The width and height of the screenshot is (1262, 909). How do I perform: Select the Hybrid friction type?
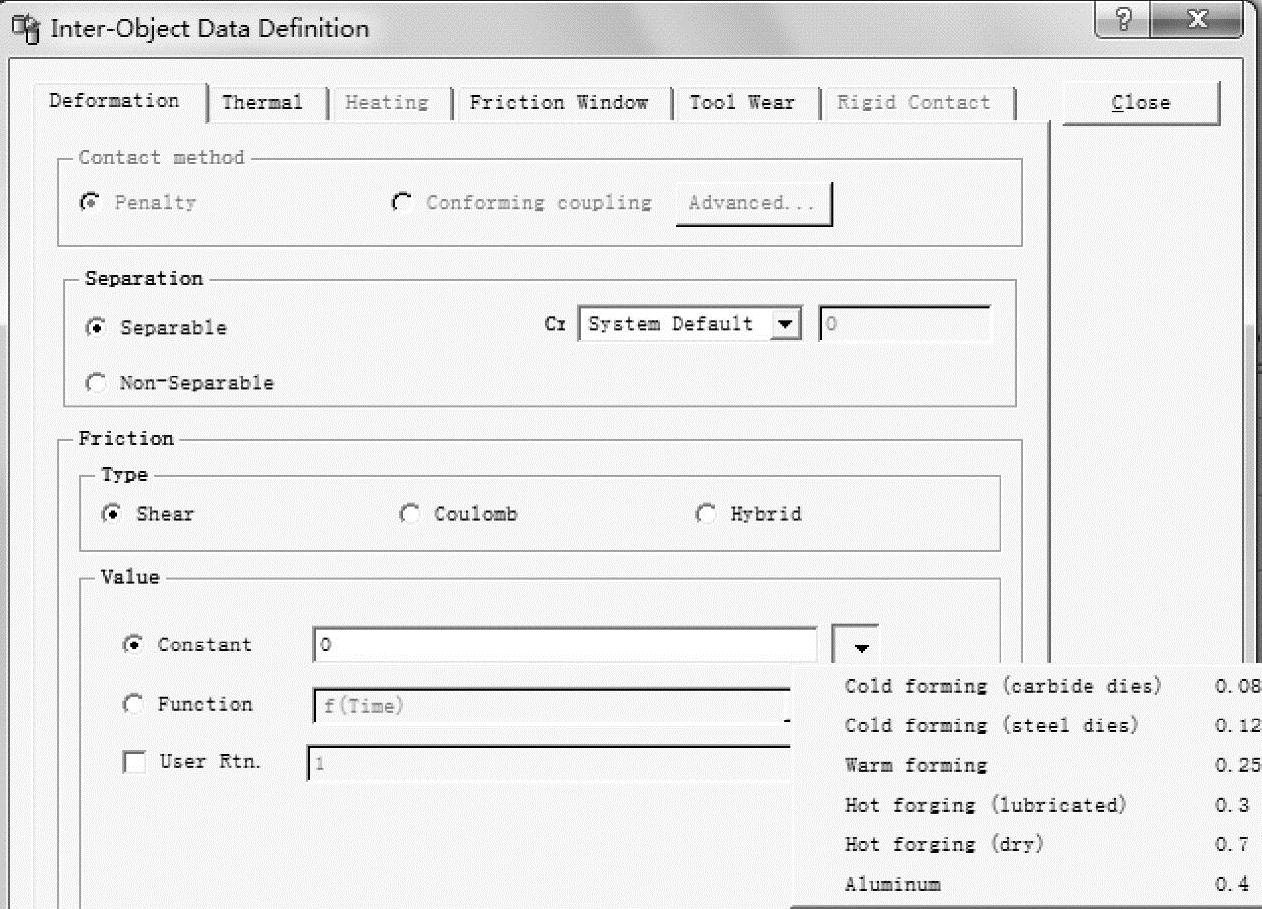pos(706,514)
